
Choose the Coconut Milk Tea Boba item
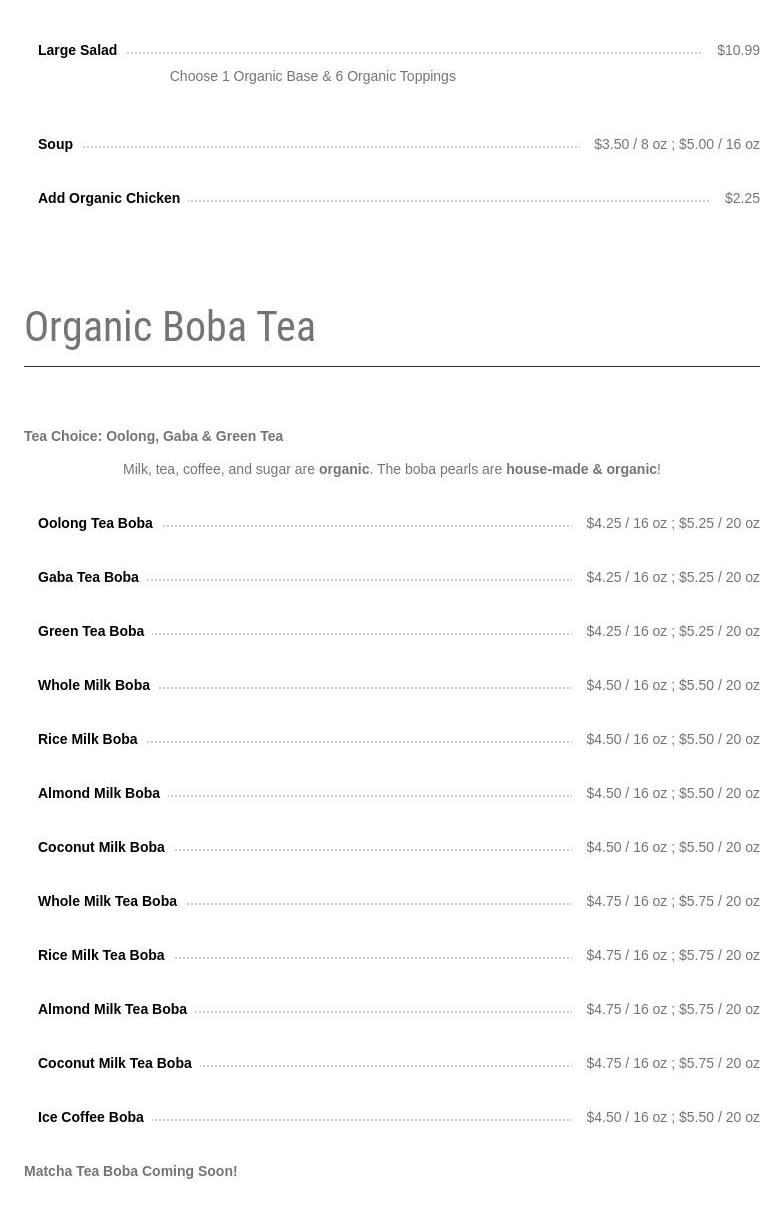pyautogui.click(x=115, y=1063)
